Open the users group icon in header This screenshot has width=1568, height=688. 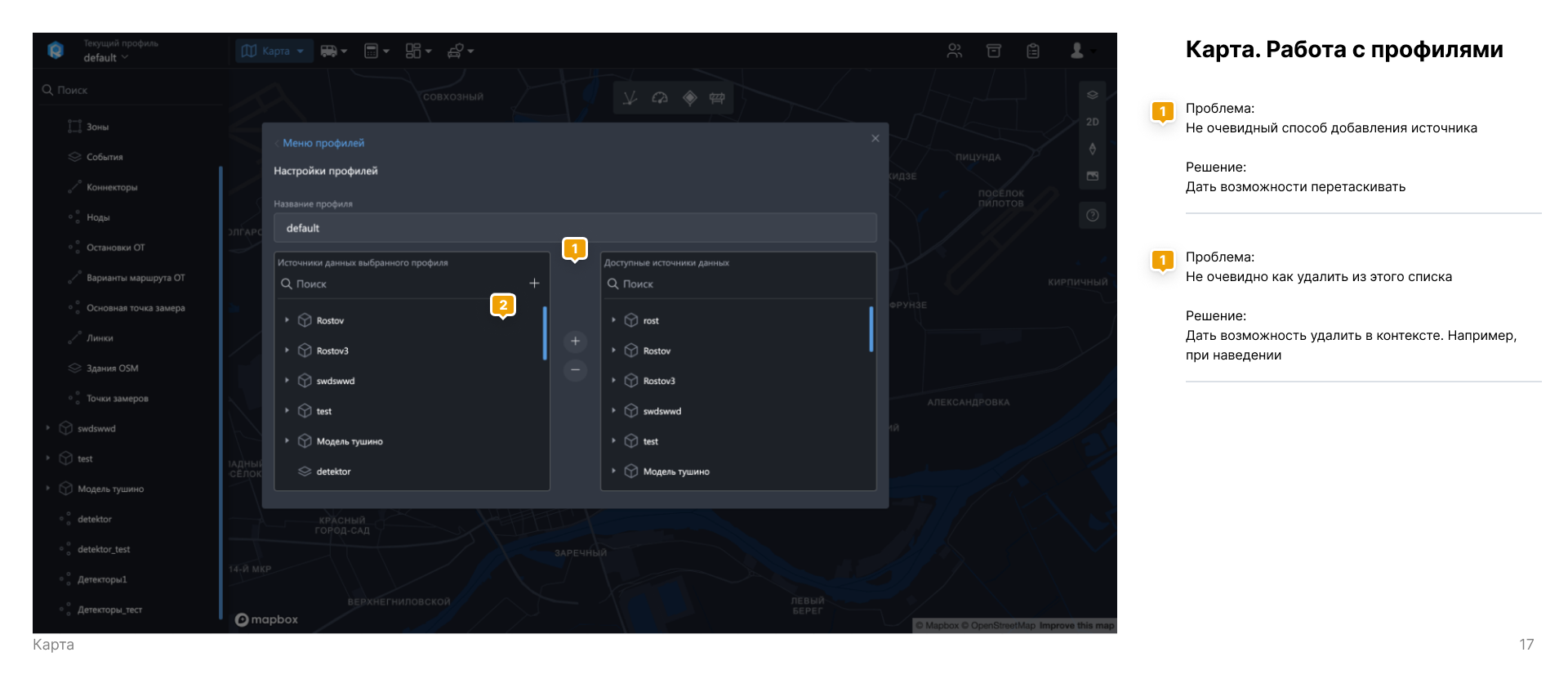coord(954,51)
